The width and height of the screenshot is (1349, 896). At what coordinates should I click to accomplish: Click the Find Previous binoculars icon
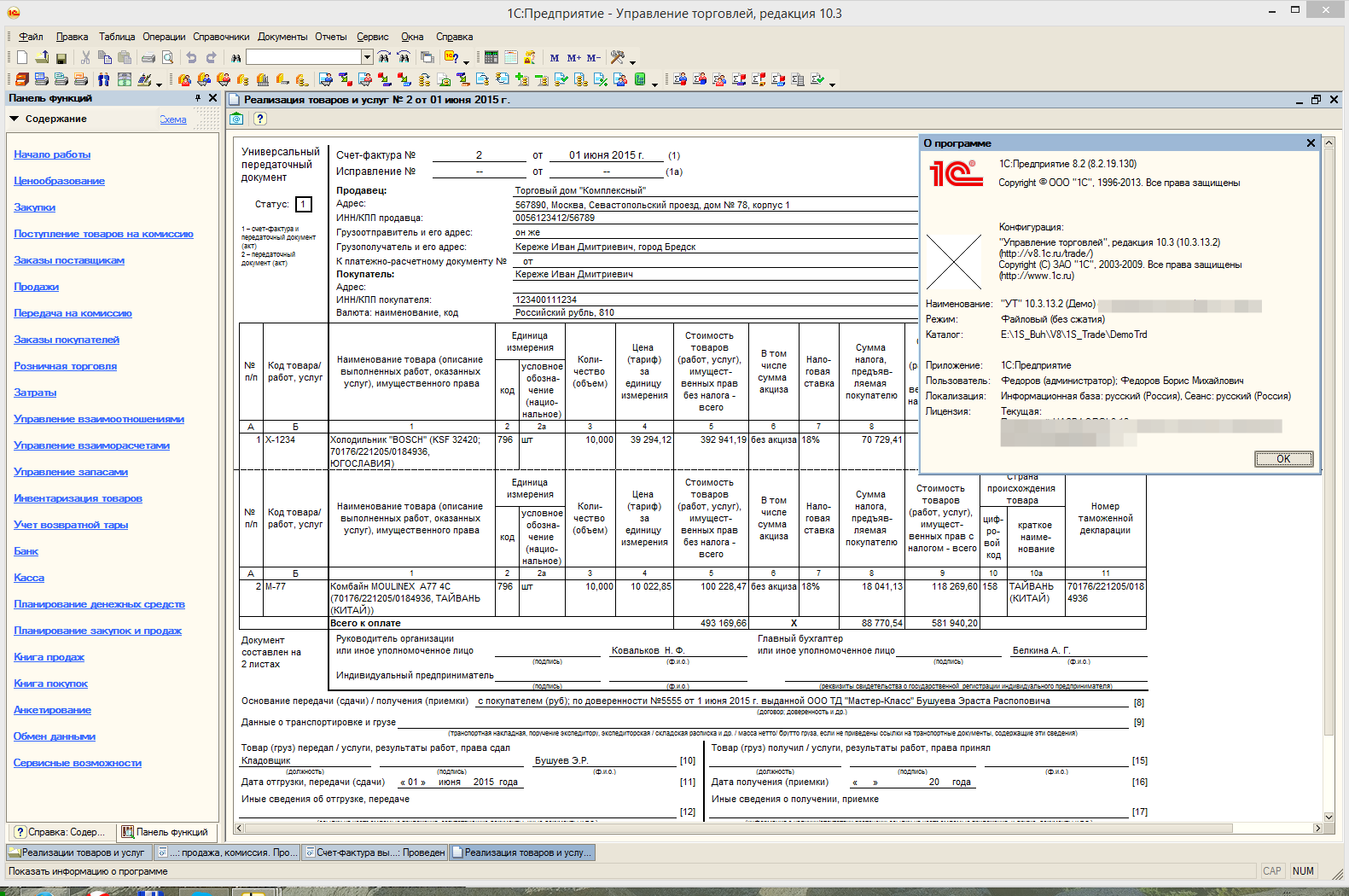click(404, 57)
